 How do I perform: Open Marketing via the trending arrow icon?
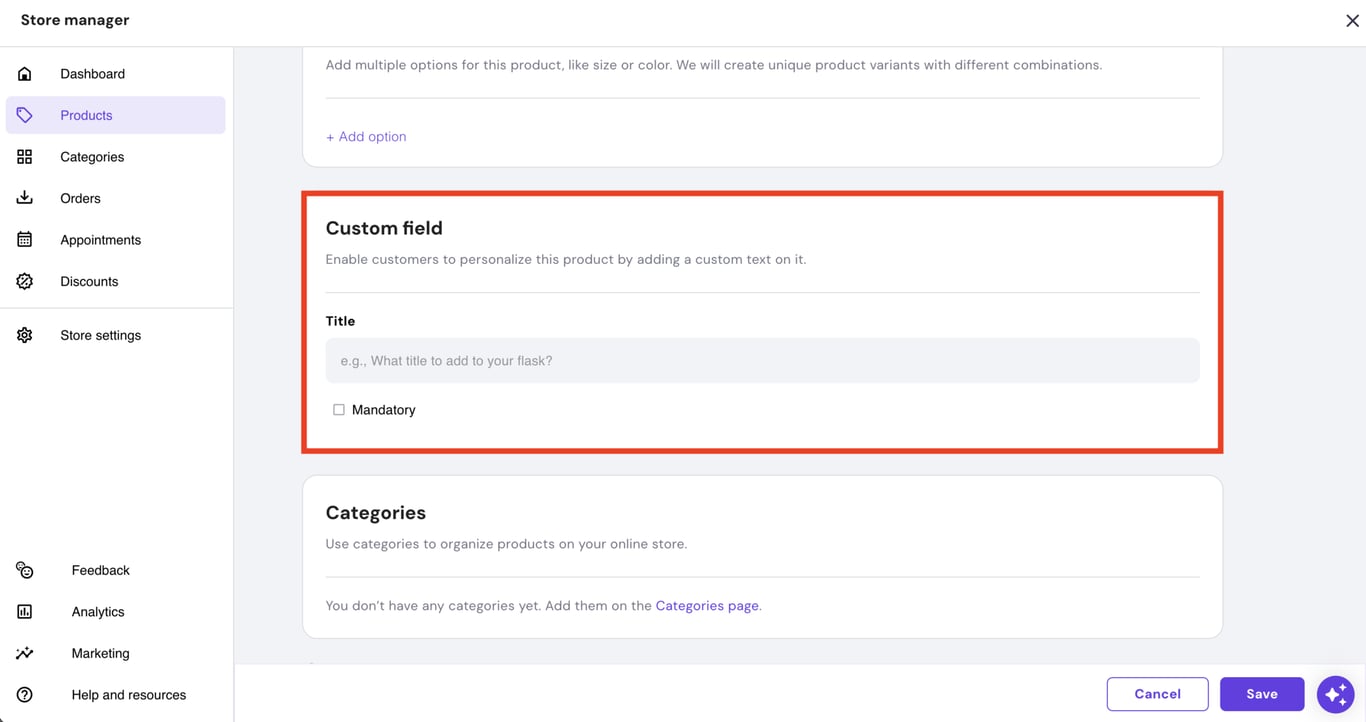(x=24, y=653)
